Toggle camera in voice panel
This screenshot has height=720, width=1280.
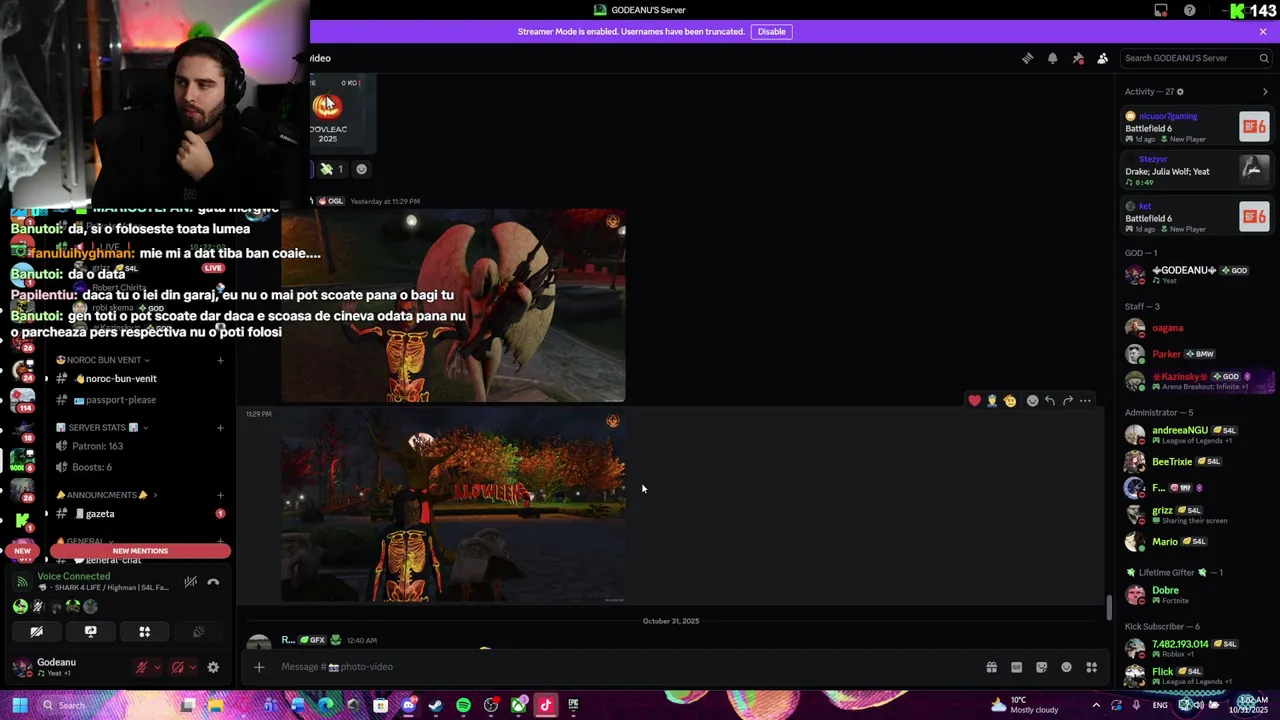point(36,632)
